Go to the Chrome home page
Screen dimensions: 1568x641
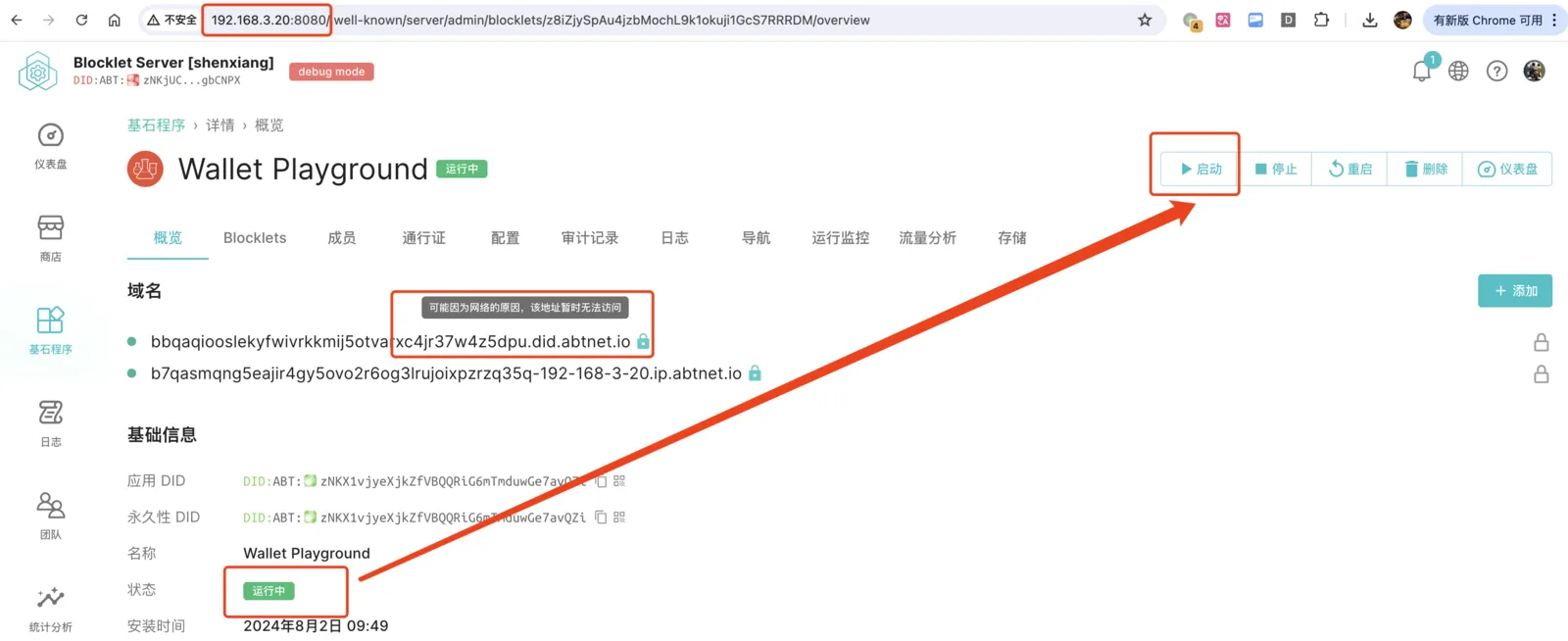coord(115,20)
